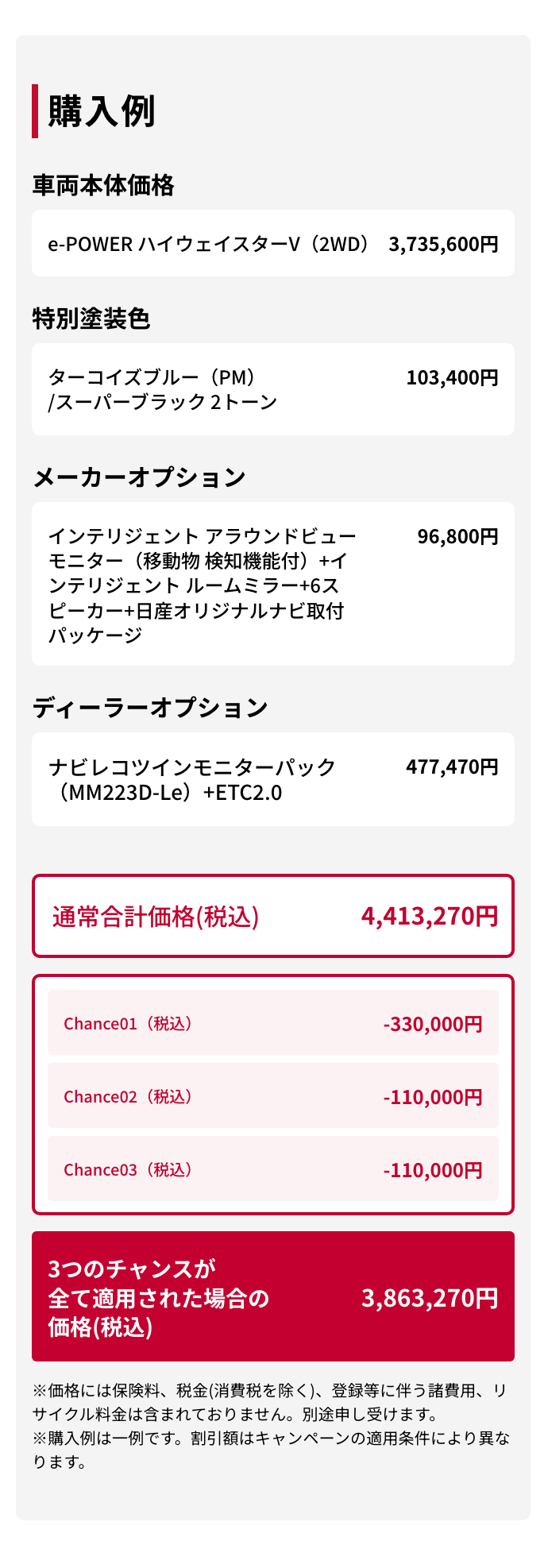Viewport: 548px width, 1568px height.
Task: Click the 3,735,600円 vehicle price
Action: (x=443, y=244)
